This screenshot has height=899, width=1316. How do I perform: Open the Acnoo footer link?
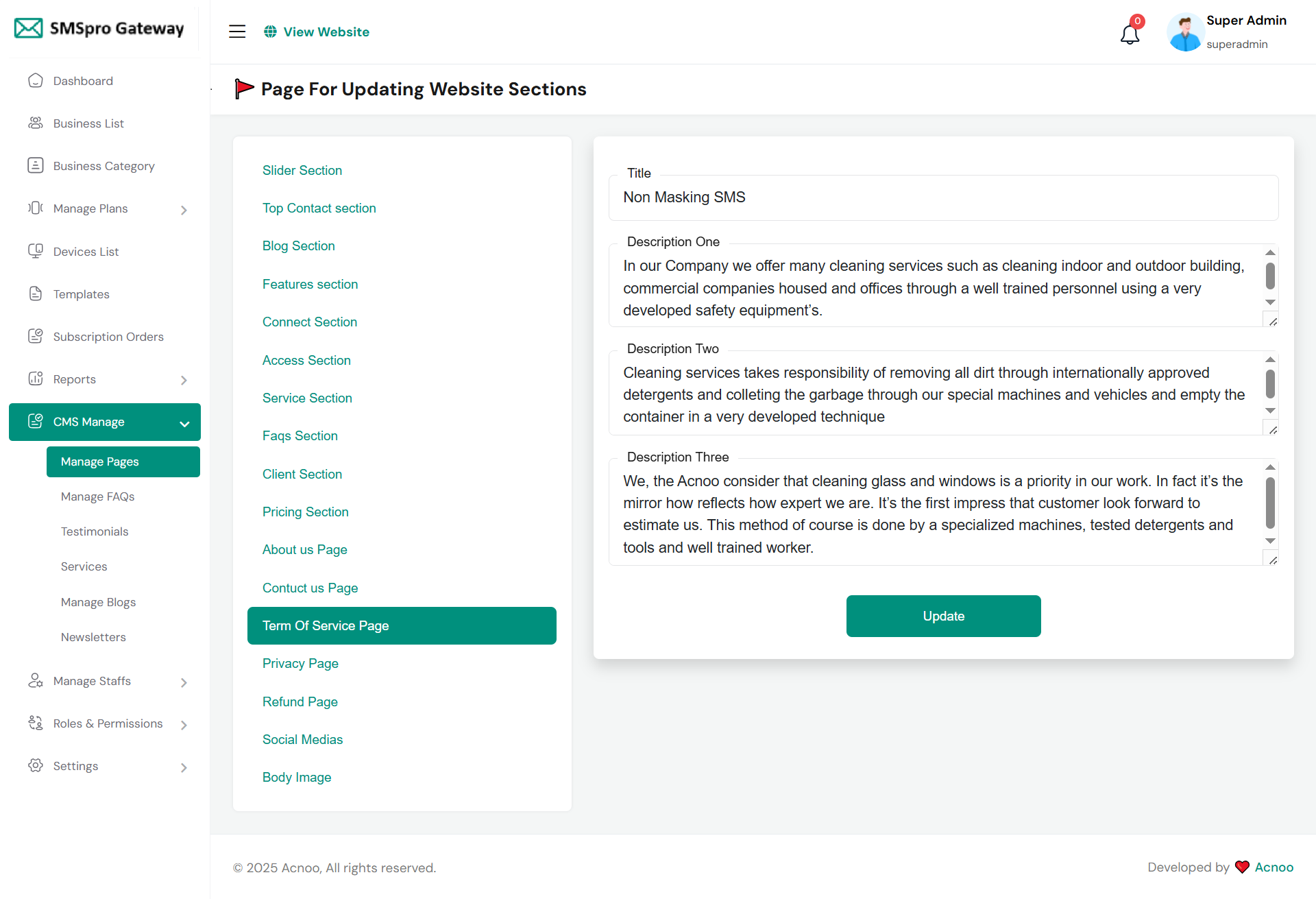[1274, 867]
